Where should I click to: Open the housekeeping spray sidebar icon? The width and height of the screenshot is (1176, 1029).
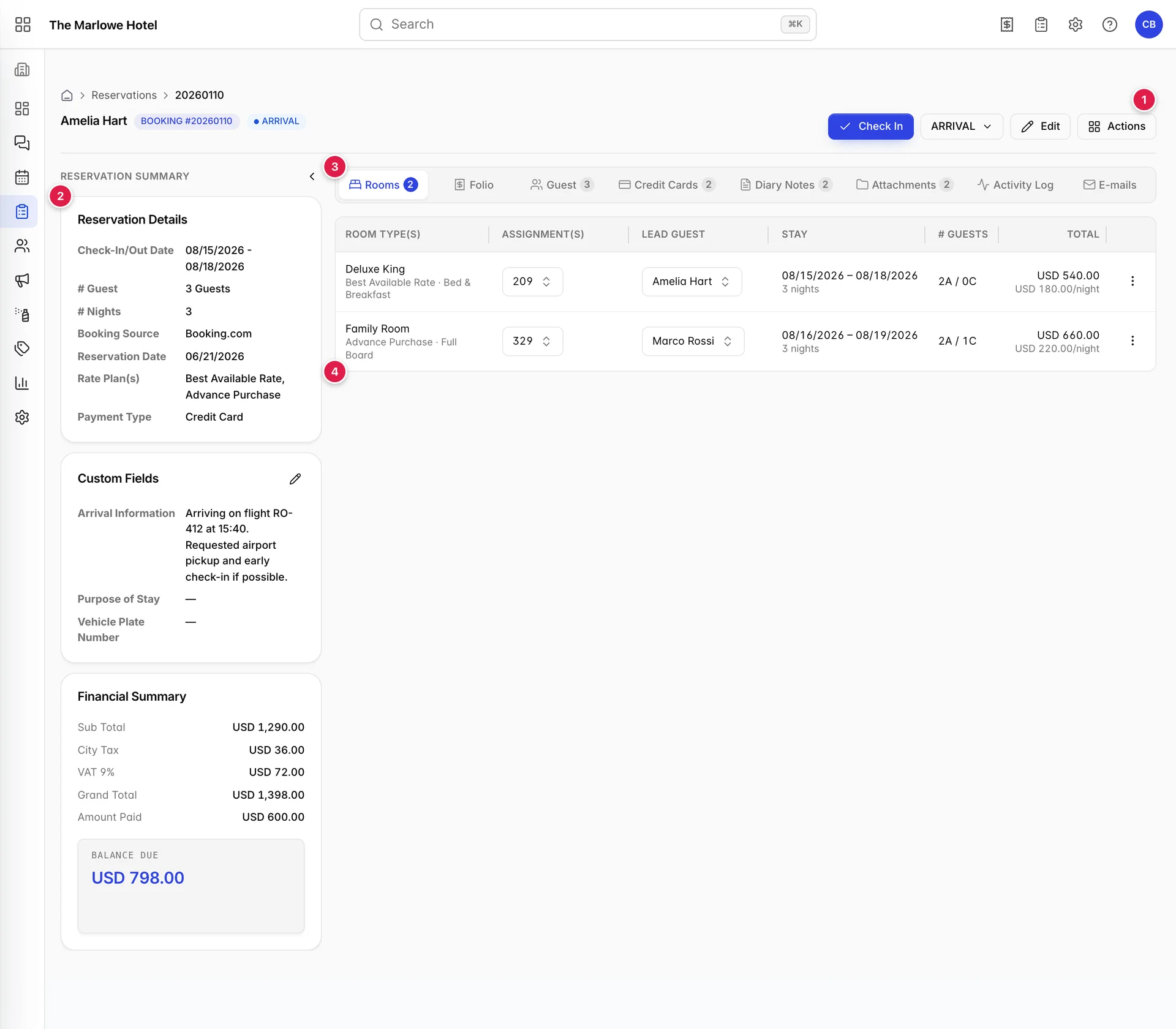[22, 314]
